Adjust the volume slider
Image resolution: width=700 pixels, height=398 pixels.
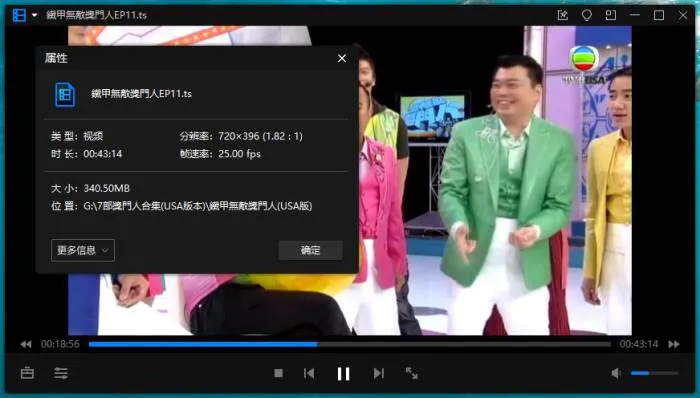click(x=654, y=373)
